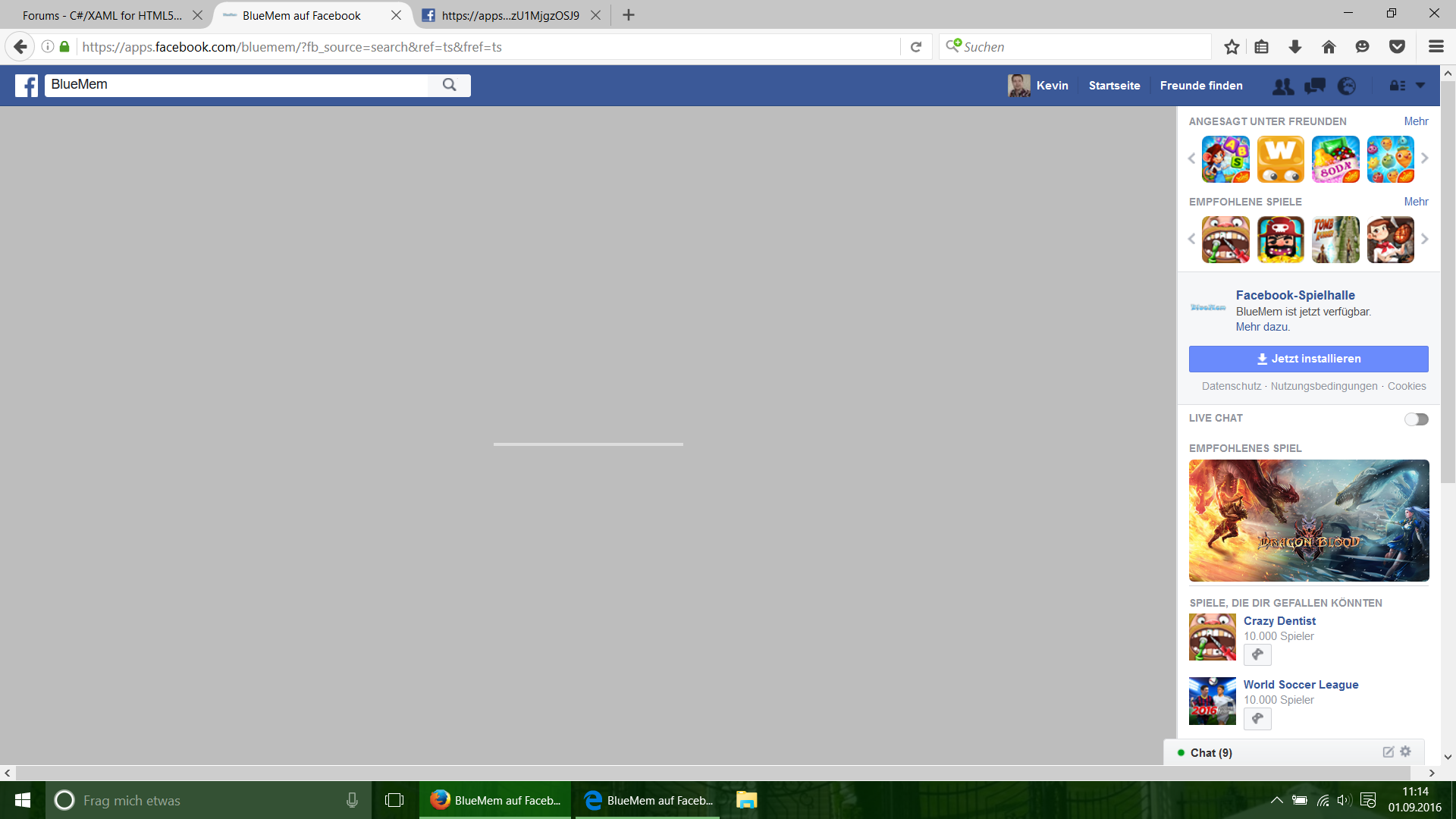Click the Facebook search magnifier button
The image size is (1456, 819).
(450, 85)
